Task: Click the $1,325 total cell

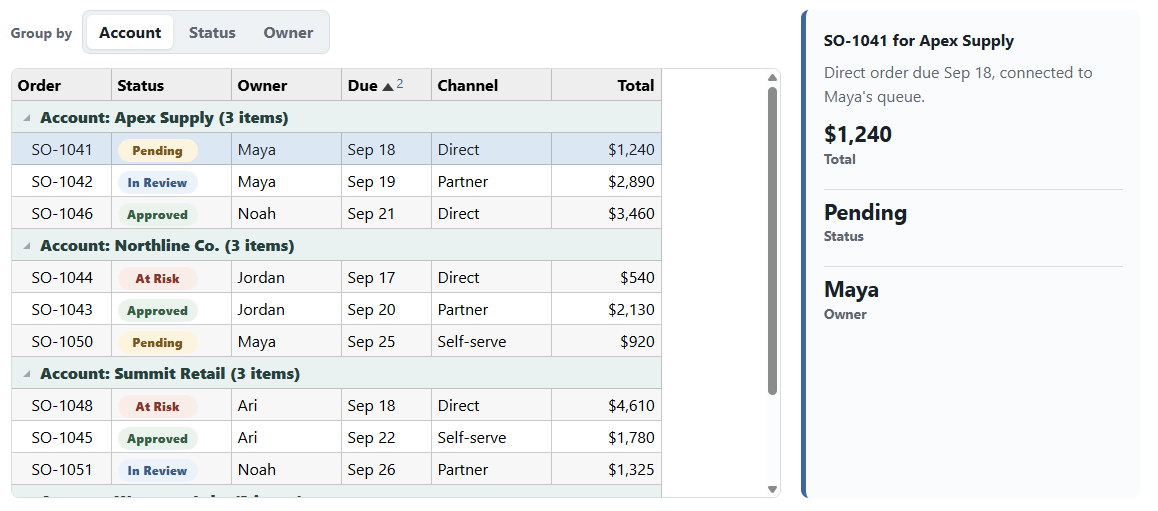Action: (x=606, y=470)
